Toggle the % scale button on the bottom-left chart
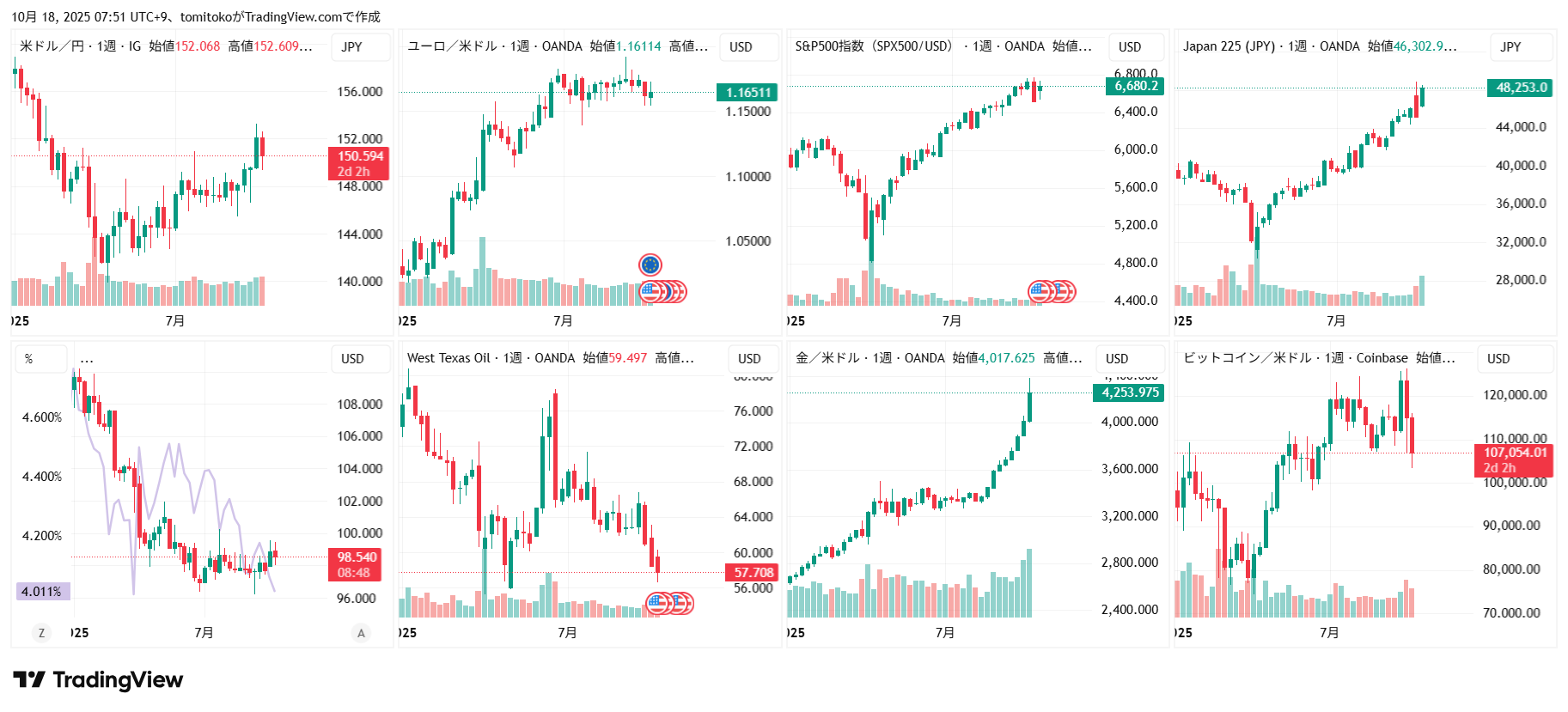This screenshot has width=1568, height=712. point(29,359)
